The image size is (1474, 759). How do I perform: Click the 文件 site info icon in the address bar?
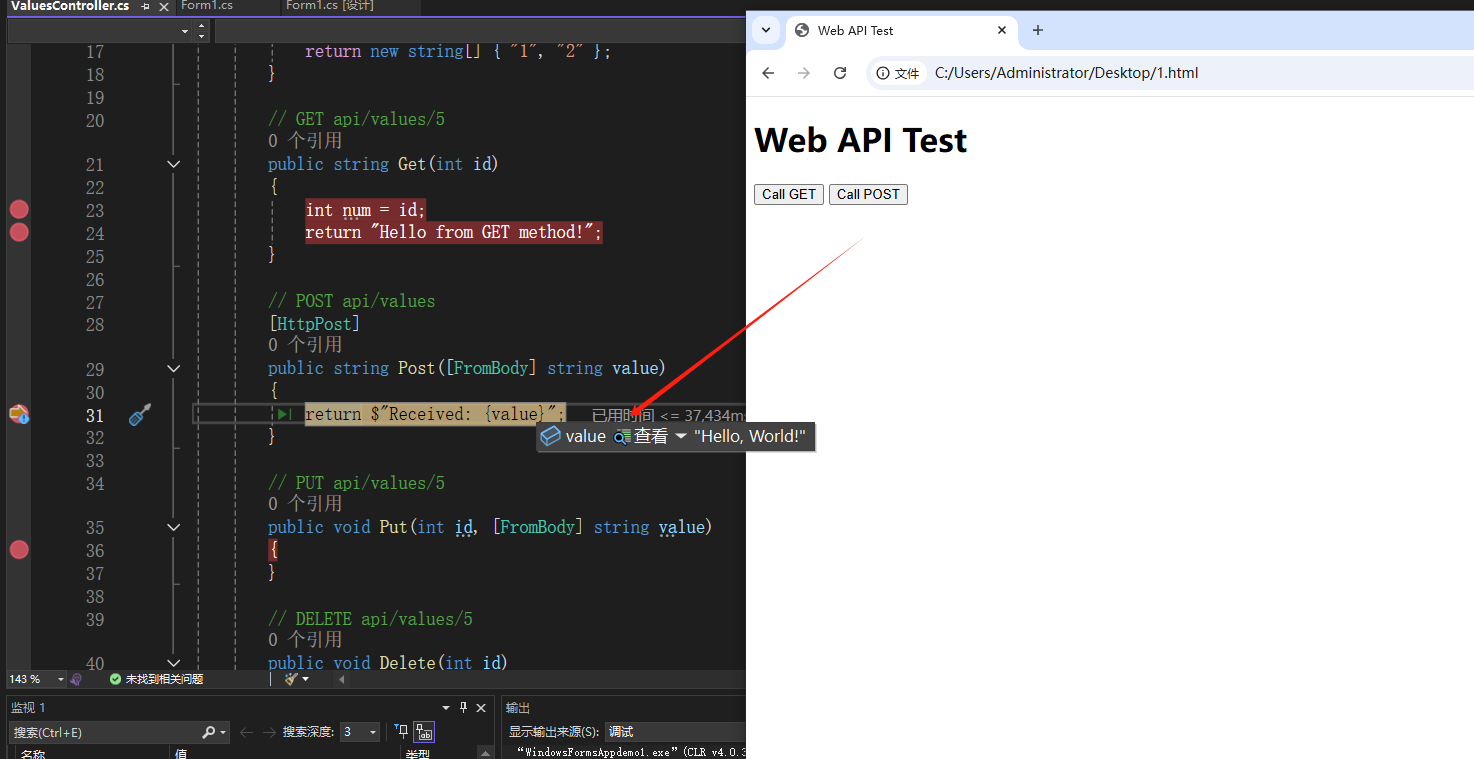click(x=898, y=73)
